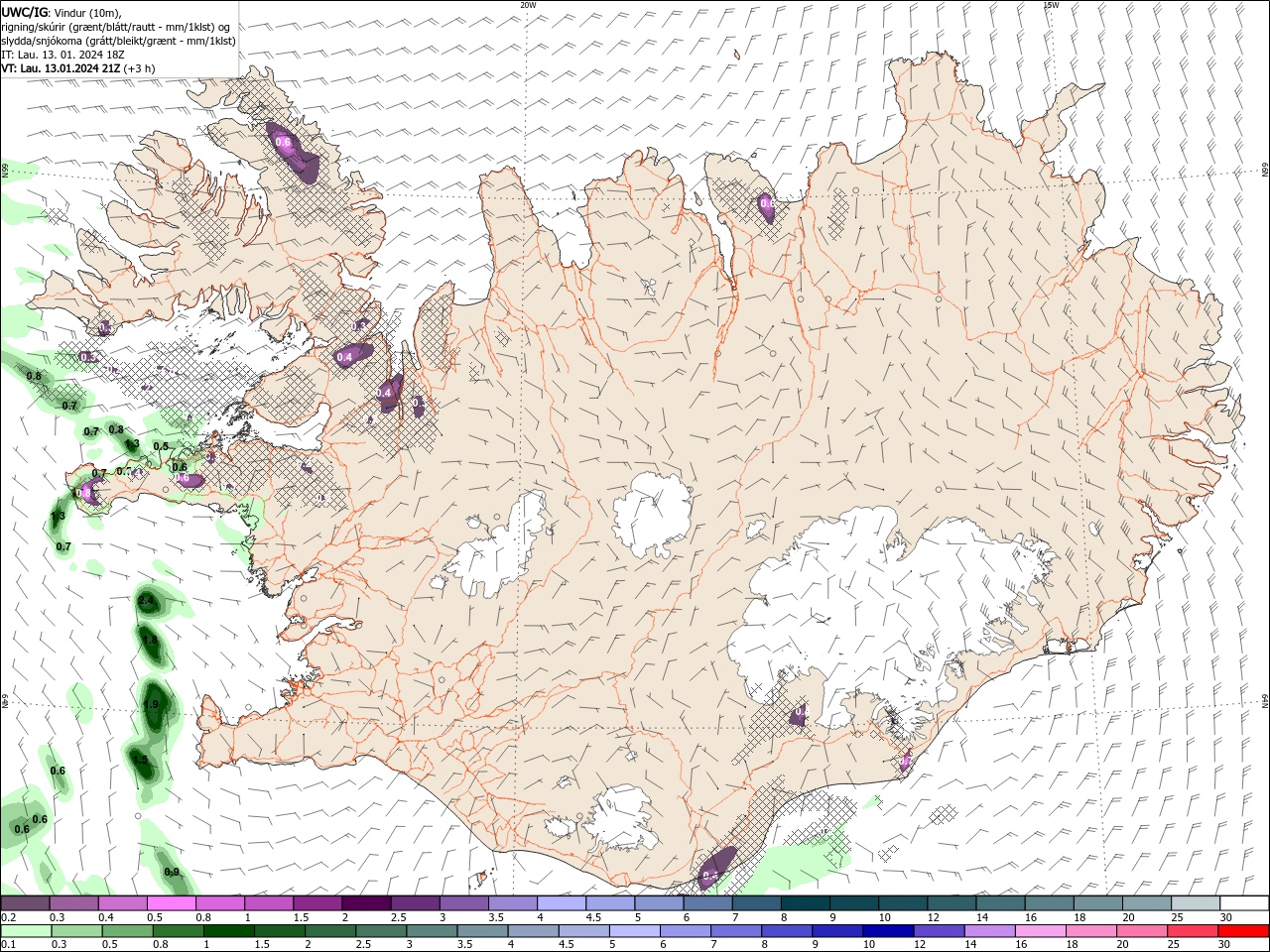Click the rain legend swatch between 18 and 20

1091,931
